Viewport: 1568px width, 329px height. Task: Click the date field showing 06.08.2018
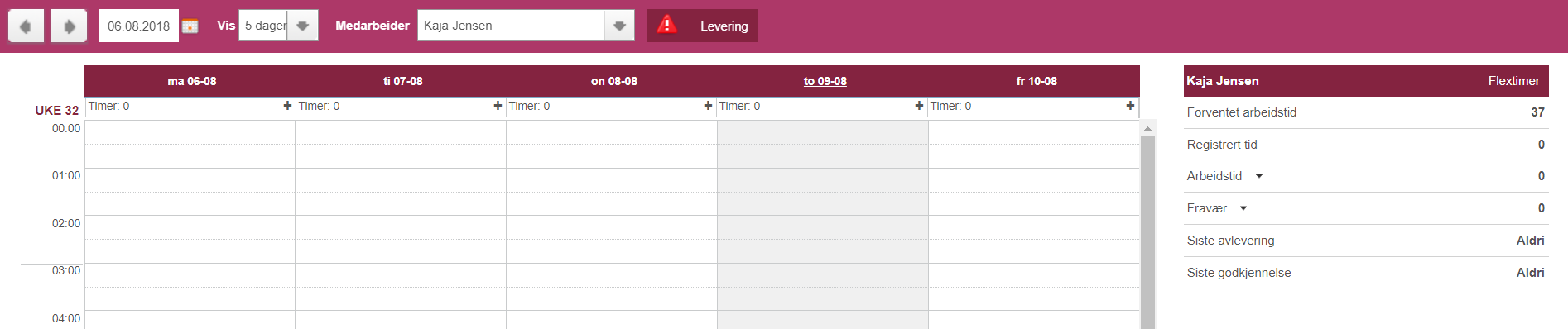[x=138, y=26]
